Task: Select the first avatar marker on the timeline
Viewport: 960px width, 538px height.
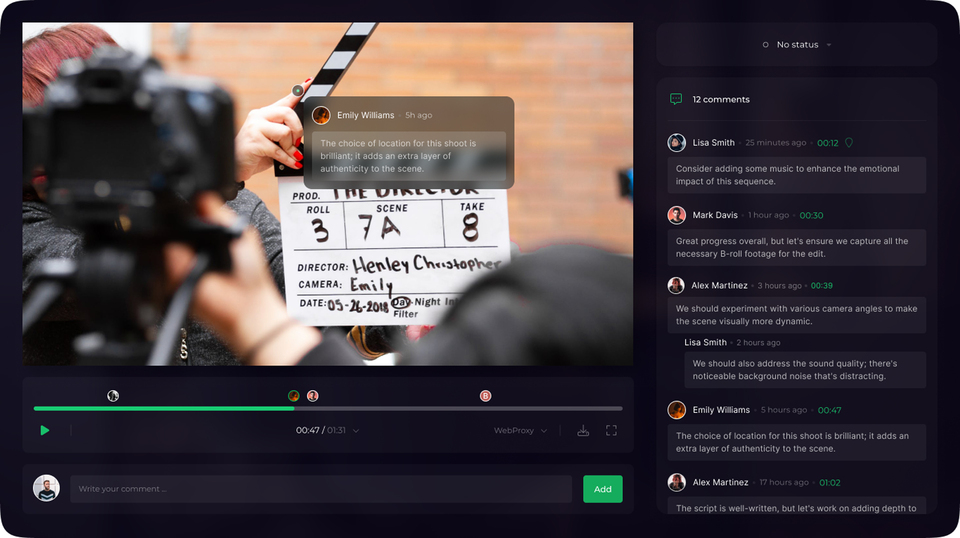Action: click(x=113, y=396)
